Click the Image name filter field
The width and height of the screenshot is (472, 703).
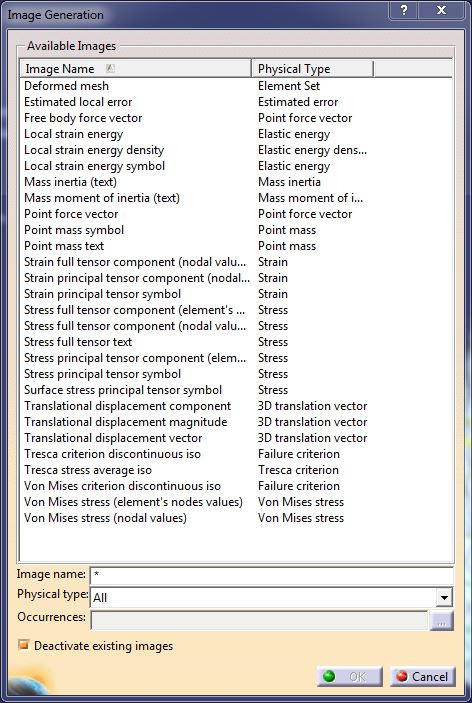tap(272, 575)
